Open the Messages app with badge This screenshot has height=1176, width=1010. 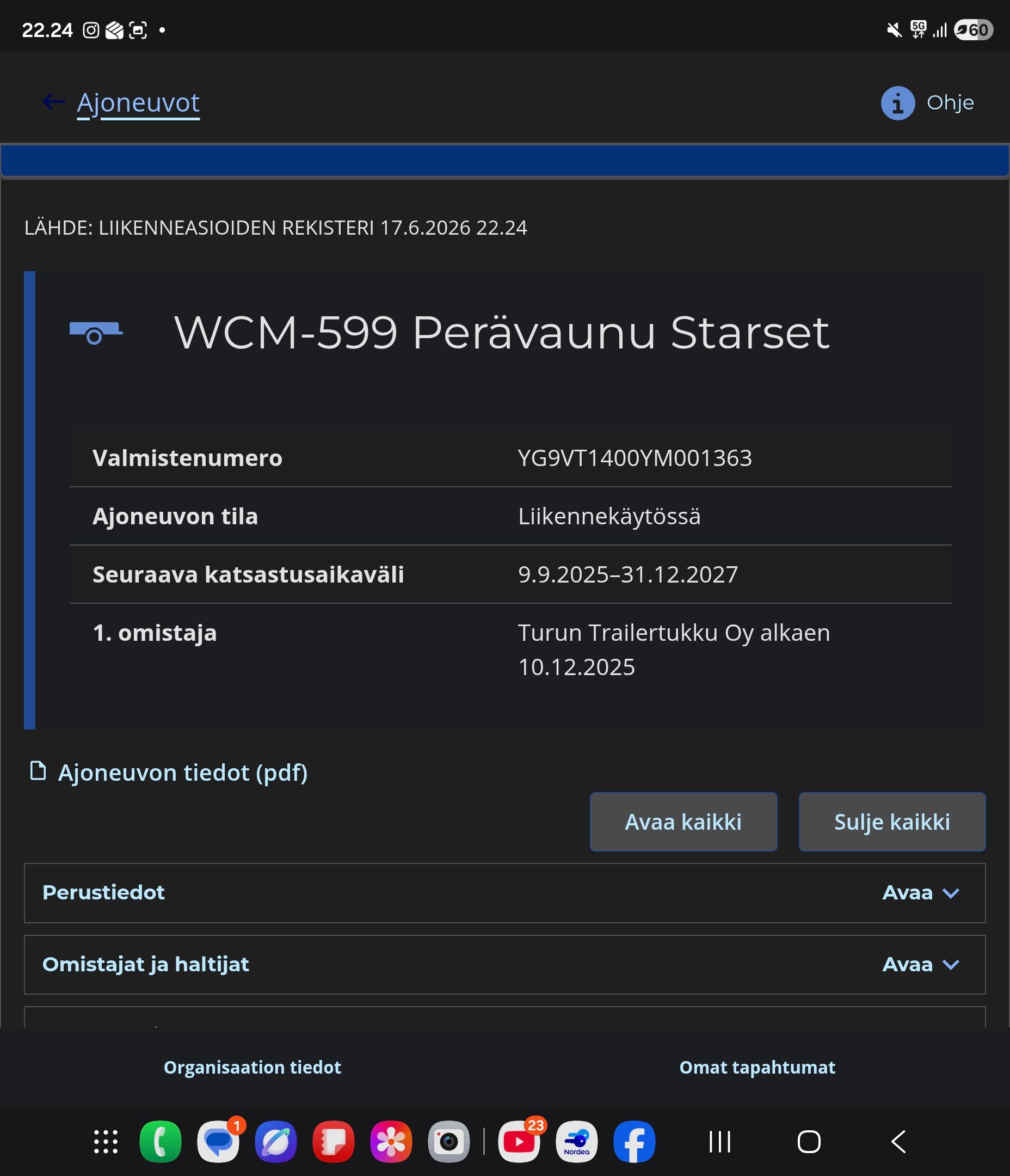tap(218, 1142)
